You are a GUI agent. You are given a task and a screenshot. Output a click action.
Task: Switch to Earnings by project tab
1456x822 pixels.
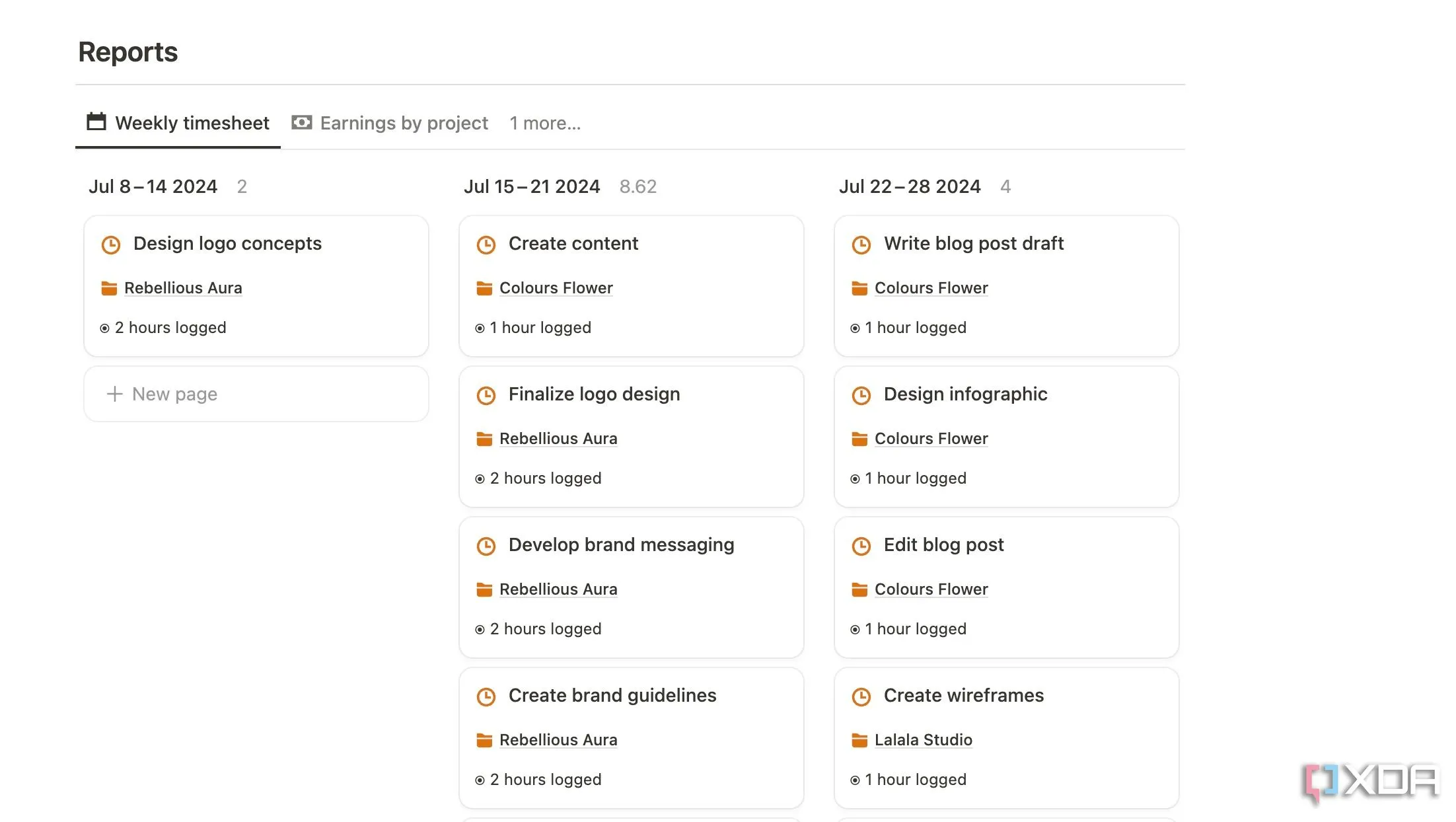390,123
